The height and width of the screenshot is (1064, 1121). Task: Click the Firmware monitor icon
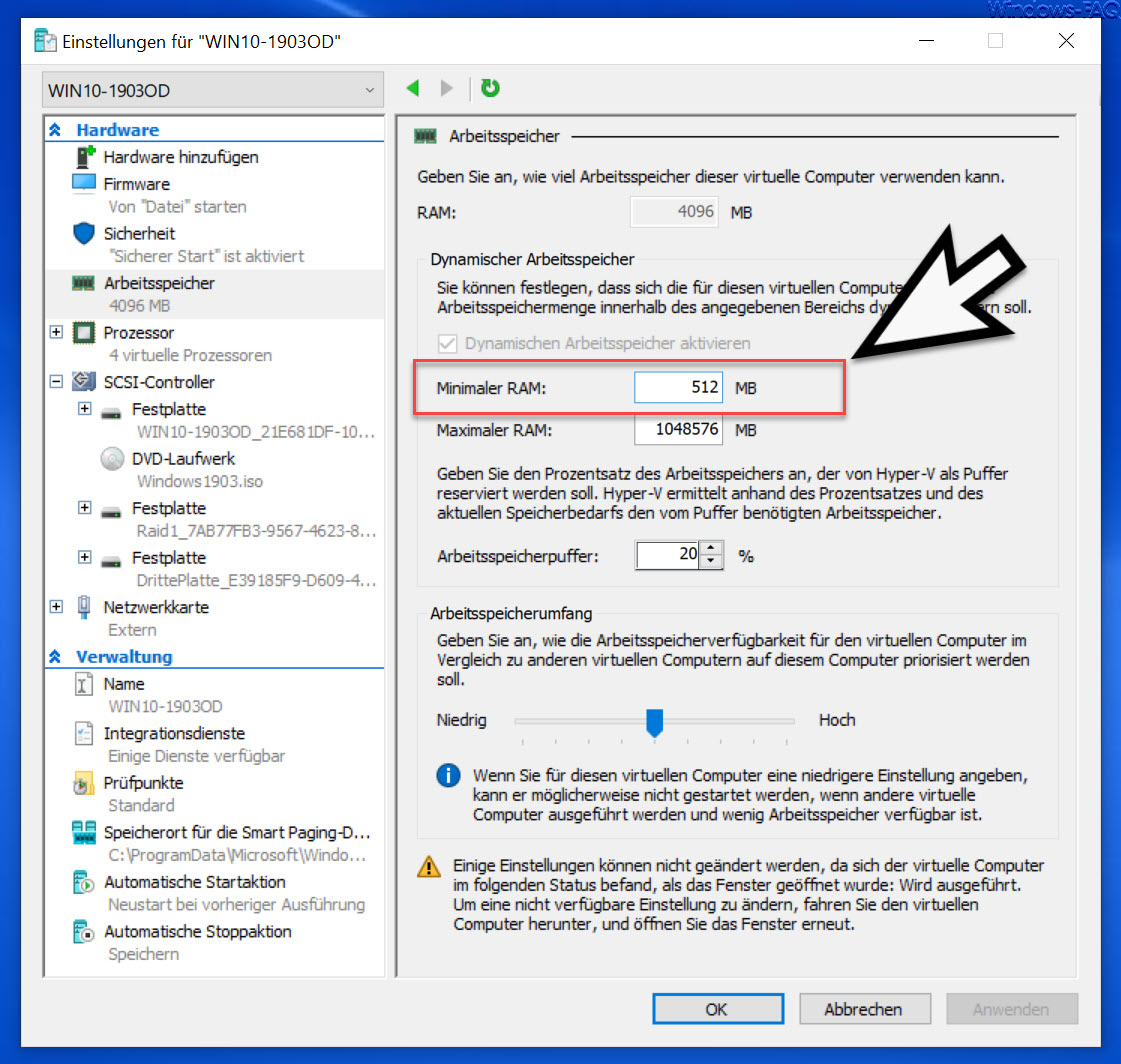pos(84,183)
